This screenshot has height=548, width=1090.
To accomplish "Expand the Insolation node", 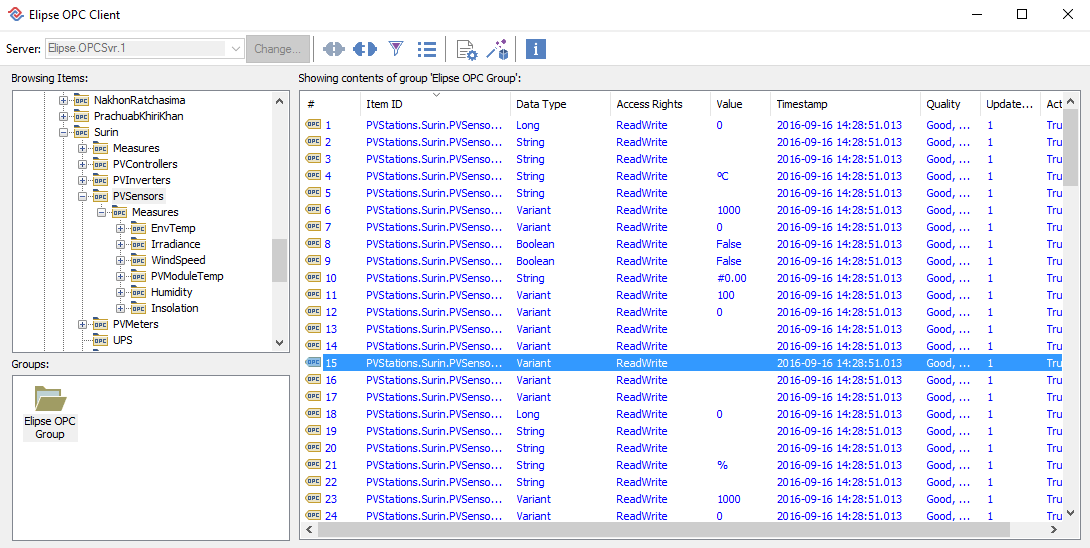I will tap(121, 308).
